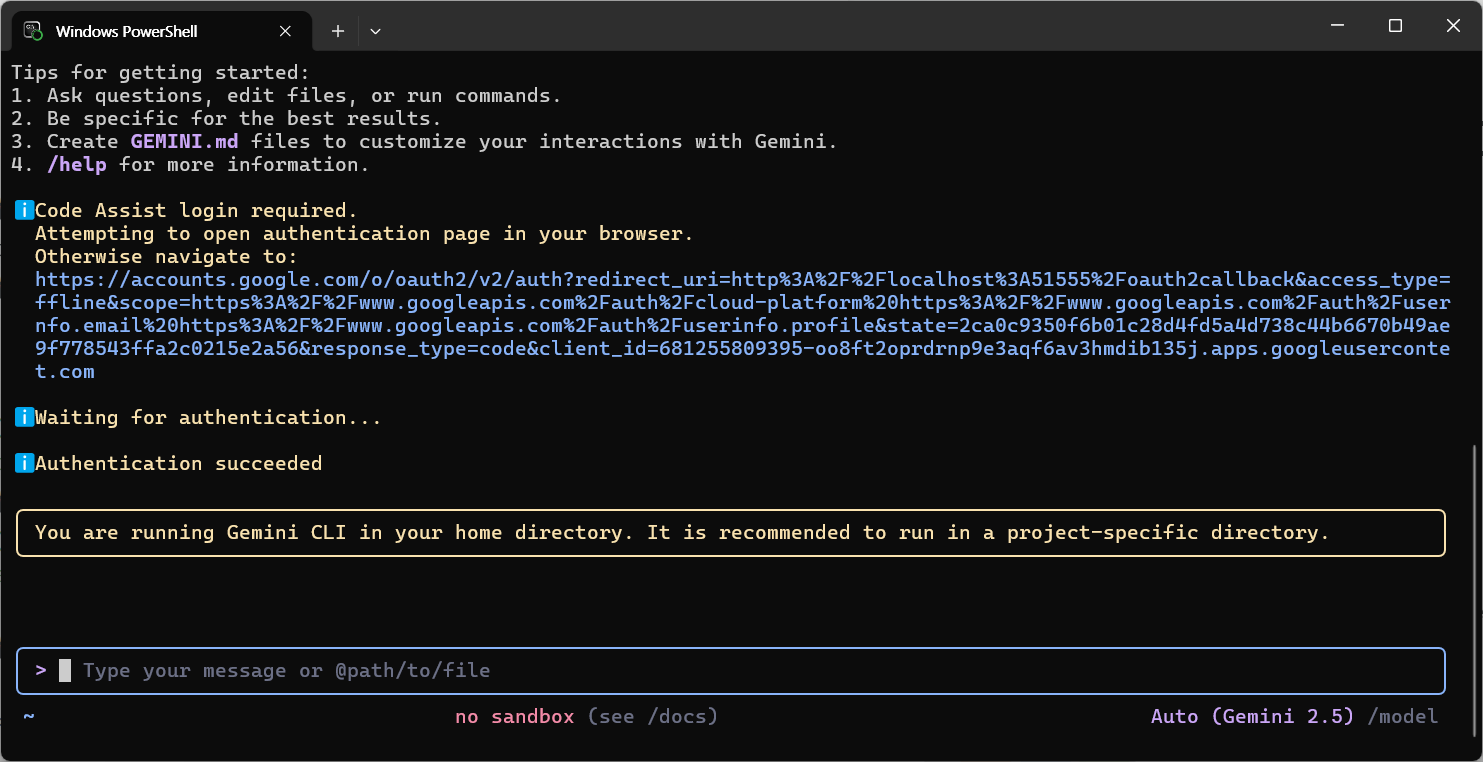Click the no sandbox status indicator
The width and height of the screenshot is (1483, 762).
pyautogui.click(x=514, y=717)
